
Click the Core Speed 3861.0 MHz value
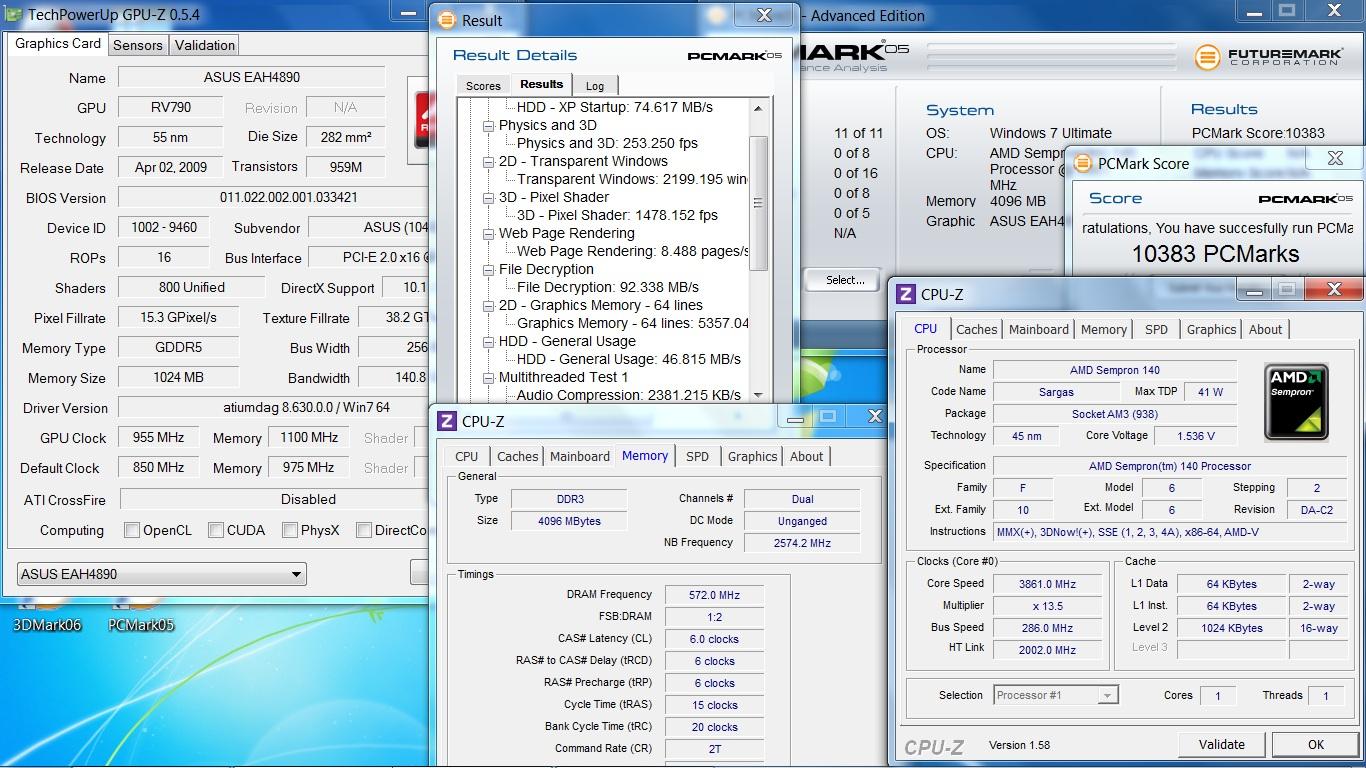click(x=1050, y=584)
